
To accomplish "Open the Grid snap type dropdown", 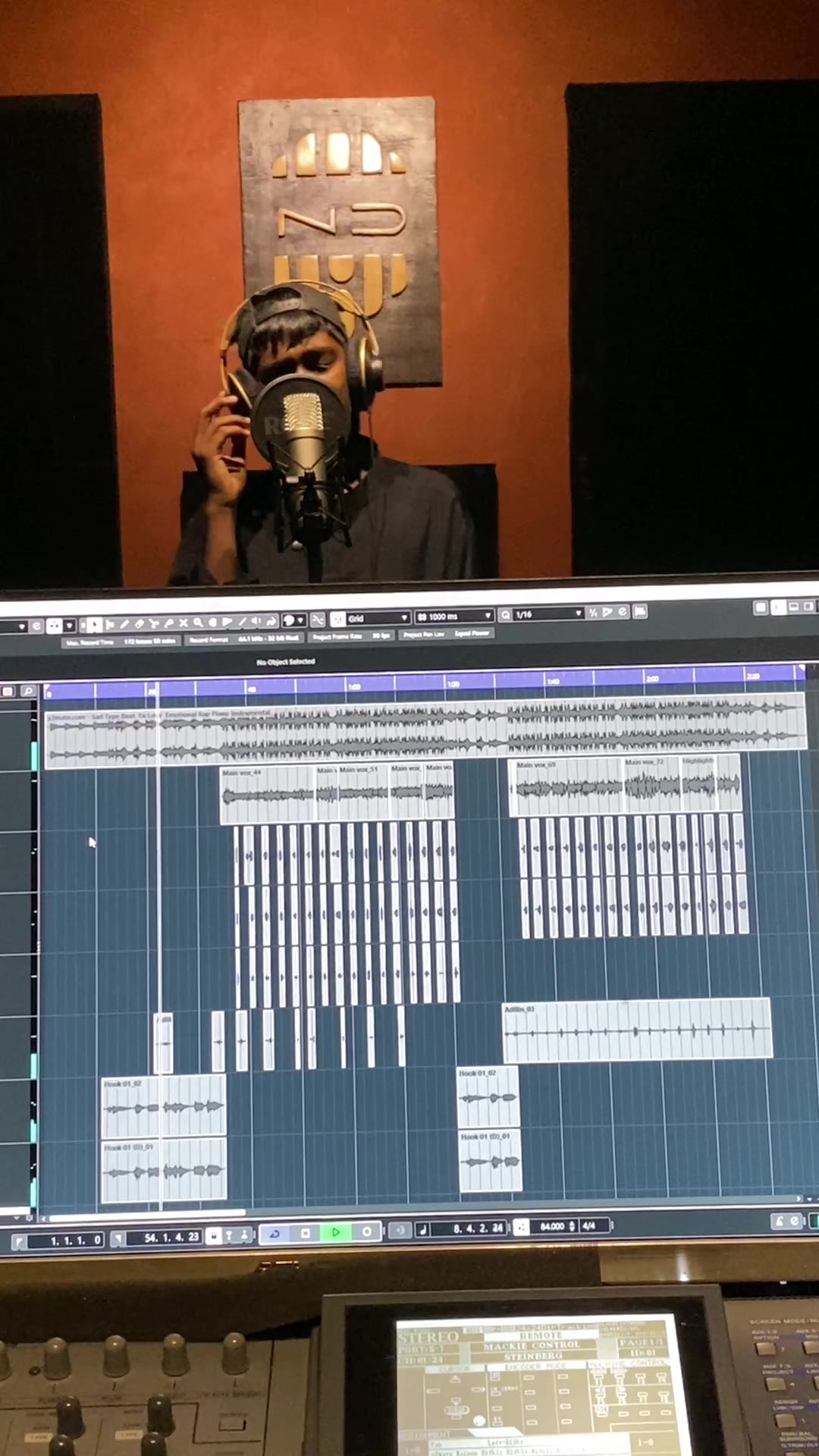I will tap(377, 618).
